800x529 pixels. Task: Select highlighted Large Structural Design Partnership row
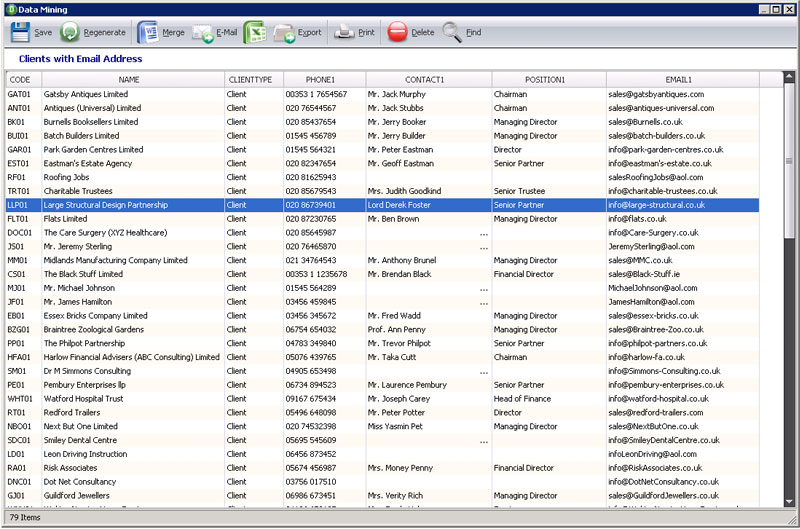[383, 205]
